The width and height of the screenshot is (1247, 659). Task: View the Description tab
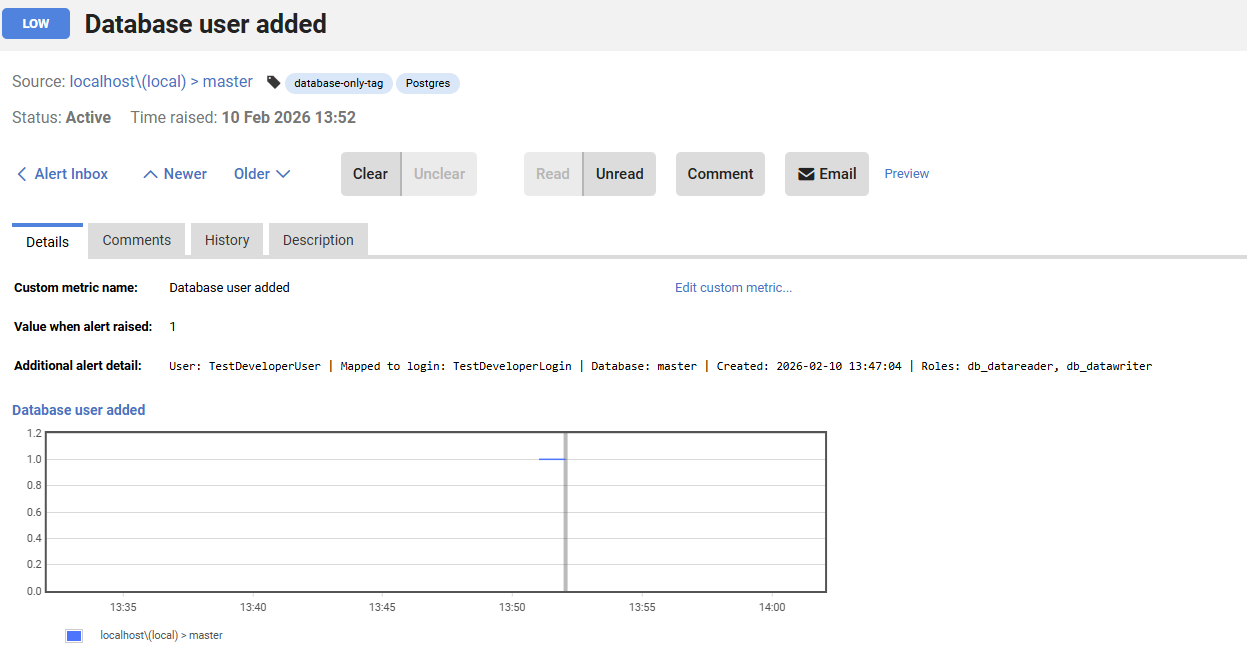317,240
